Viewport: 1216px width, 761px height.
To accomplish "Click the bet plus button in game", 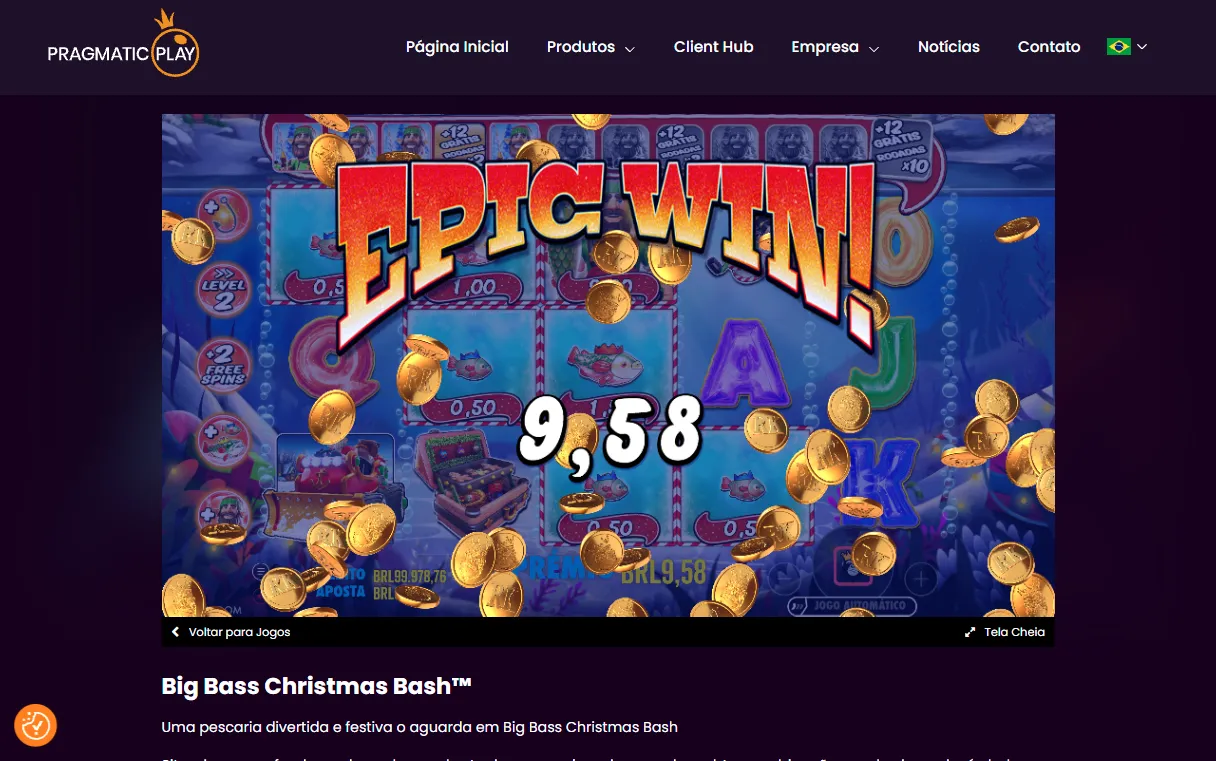I will (921, 577).
